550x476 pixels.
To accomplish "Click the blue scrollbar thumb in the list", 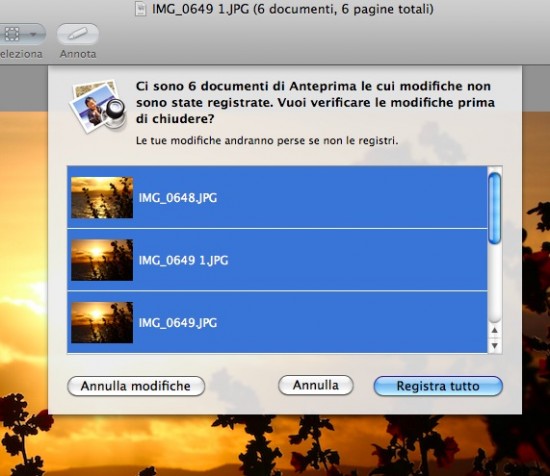I will click(x=495, y=208).
